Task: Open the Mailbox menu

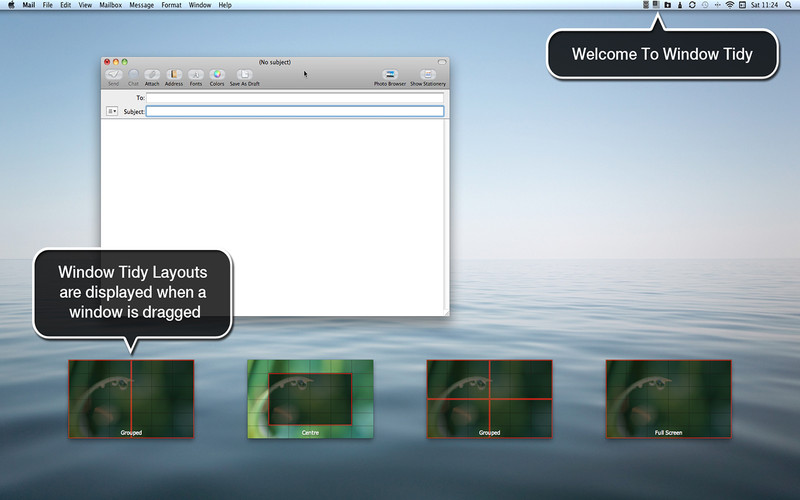Action: coord(110,5)
